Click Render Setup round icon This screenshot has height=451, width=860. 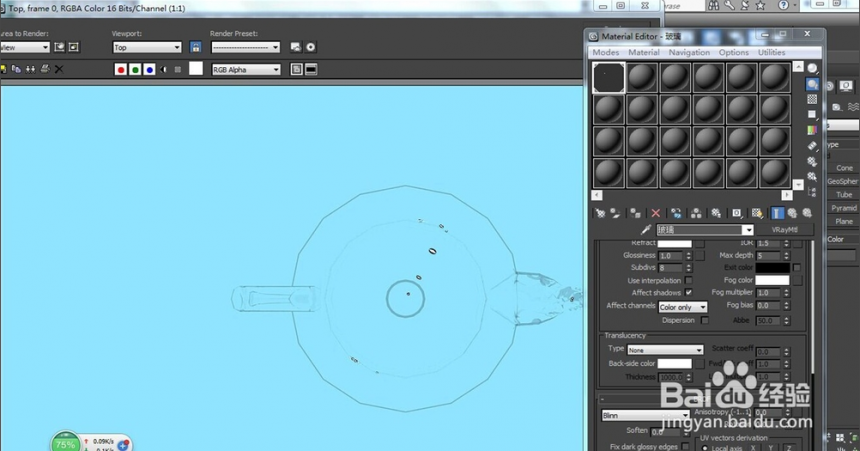click(x=310, y=47)
